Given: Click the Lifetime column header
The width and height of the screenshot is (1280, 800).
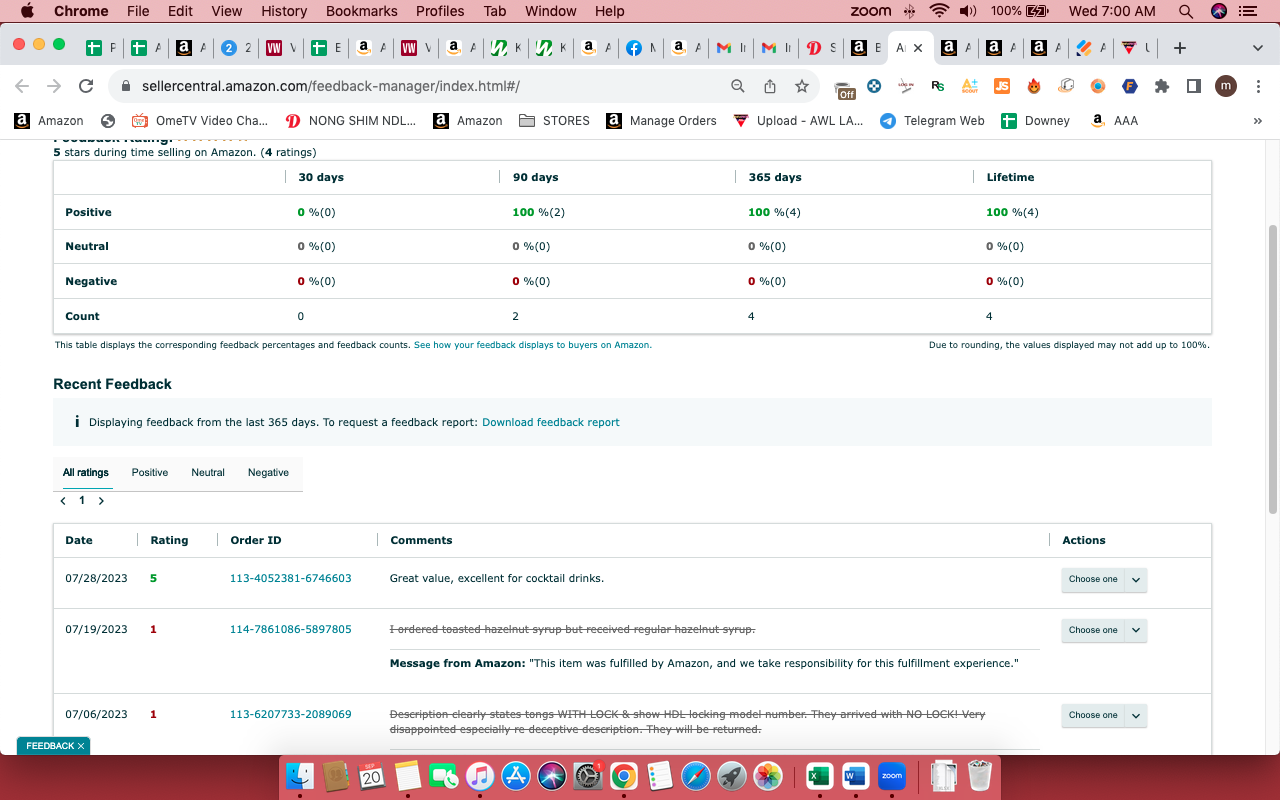Looking at the screenshot, I should (1011, 177).
